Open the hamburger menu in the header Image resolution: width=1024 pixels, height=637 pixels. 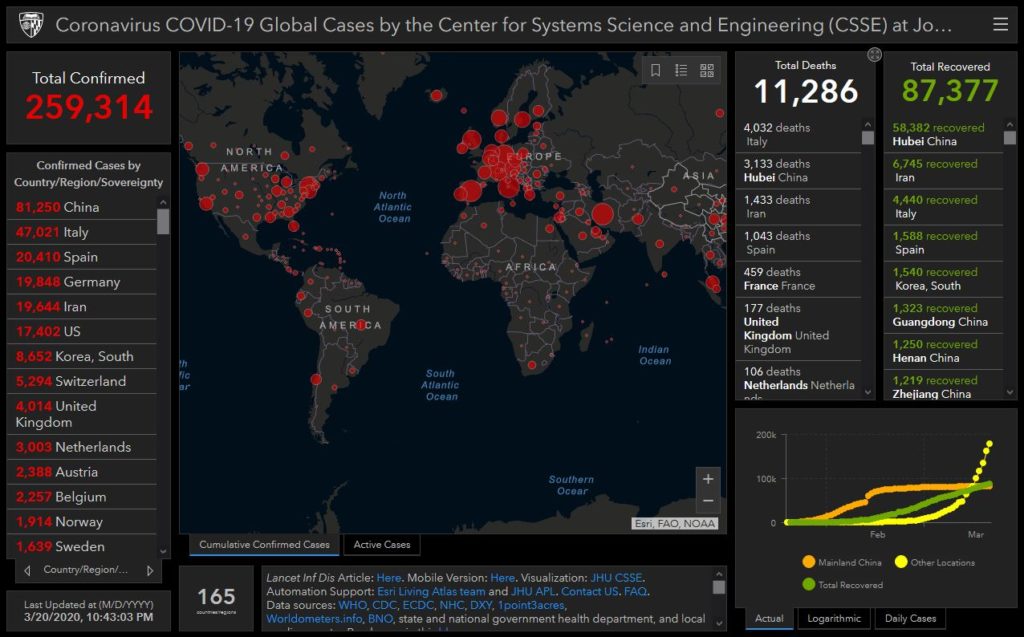click(1000, 24)
